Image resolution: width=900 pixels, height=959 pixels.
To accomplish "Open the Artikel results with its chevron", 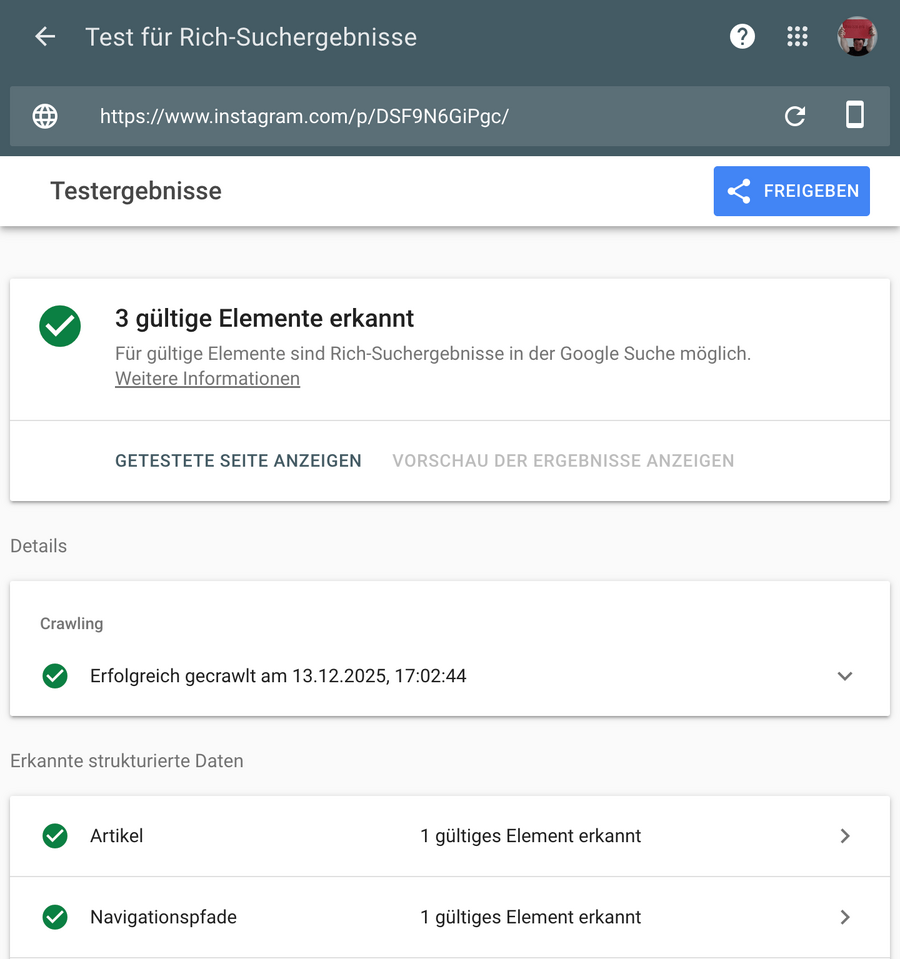I will [844, 836].
